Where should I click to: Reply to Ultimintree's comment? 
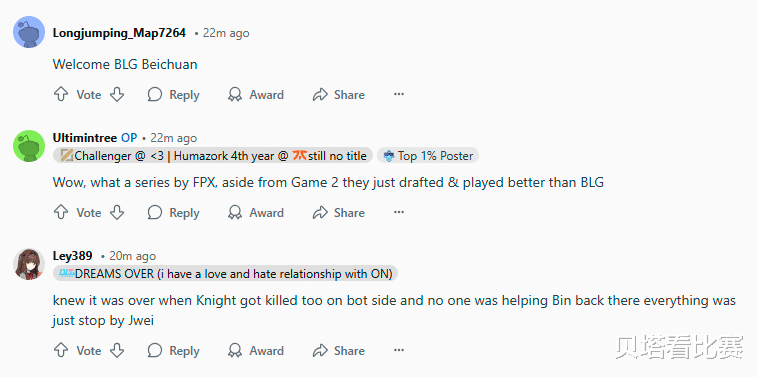(x=173, y=213)
